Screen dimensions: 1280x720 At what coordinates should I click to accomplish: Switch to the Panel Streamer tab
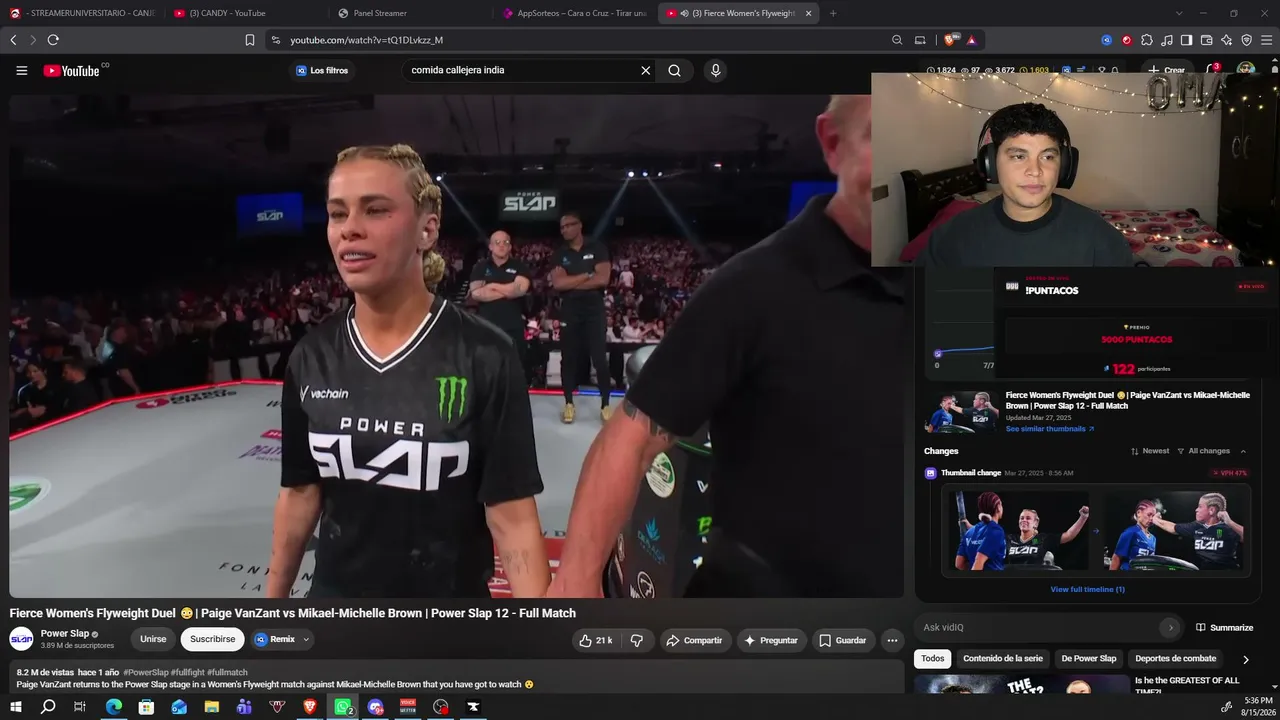[x=408, y=13]
